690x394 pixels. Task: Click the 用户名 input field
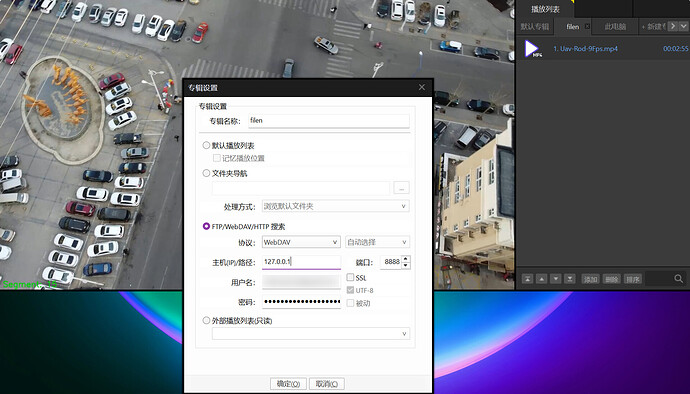(x=301, y=282)
